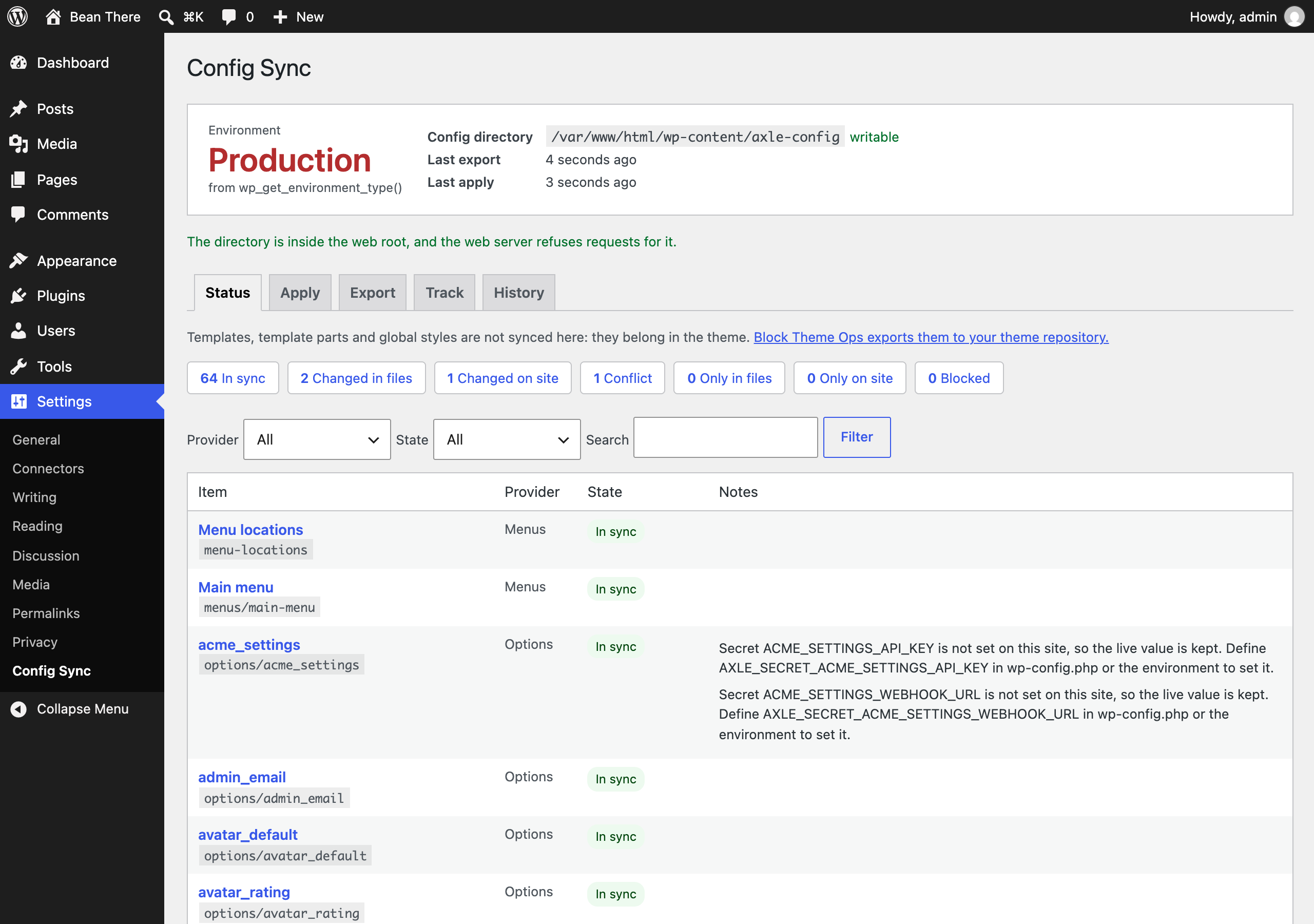Show the 64 In sync items

pyautogui.click(x=233, y=378)
